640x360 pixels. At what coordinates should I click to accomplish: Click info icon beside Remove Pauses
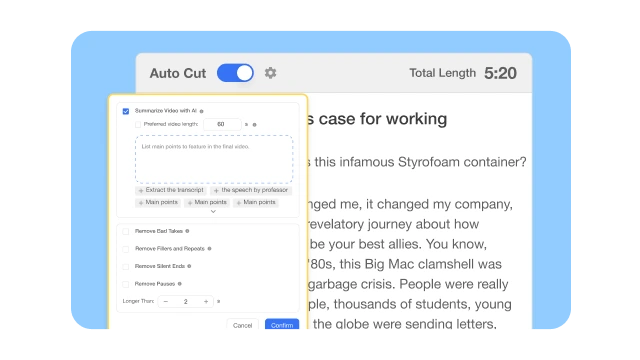click(180, 284)
